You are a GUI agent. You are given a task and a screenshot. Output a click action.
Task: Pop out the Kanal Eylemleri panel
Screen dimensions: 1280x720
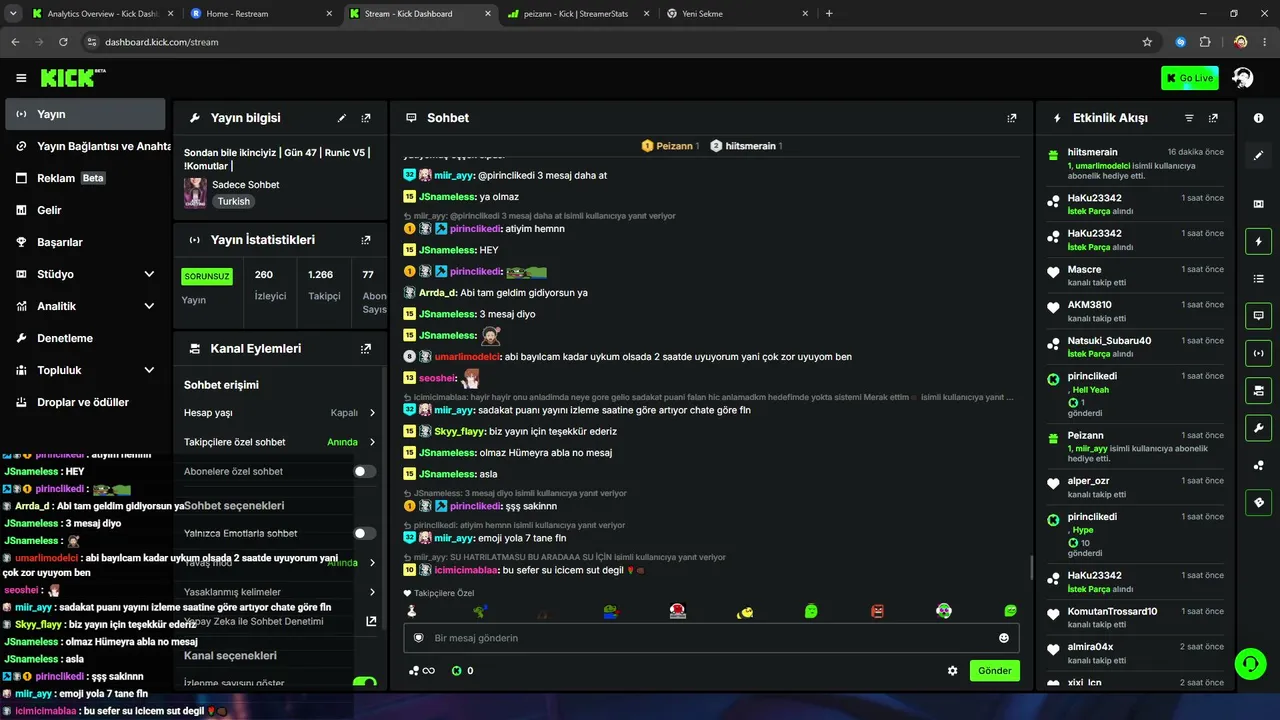(366, 349)
